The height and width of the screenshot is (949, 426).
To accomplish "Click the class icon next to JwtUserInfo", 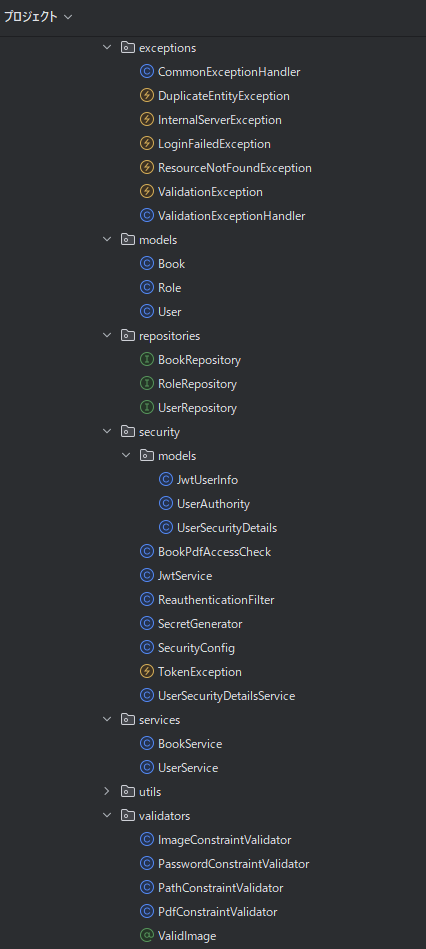I will [x=165, y=480].
